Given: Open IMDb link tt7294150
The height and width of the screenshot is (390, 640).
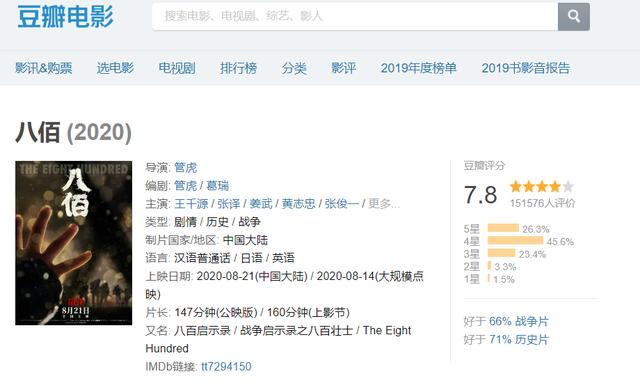Looking at the screenshot, I should pyautogui.click(x=226, y=366).
